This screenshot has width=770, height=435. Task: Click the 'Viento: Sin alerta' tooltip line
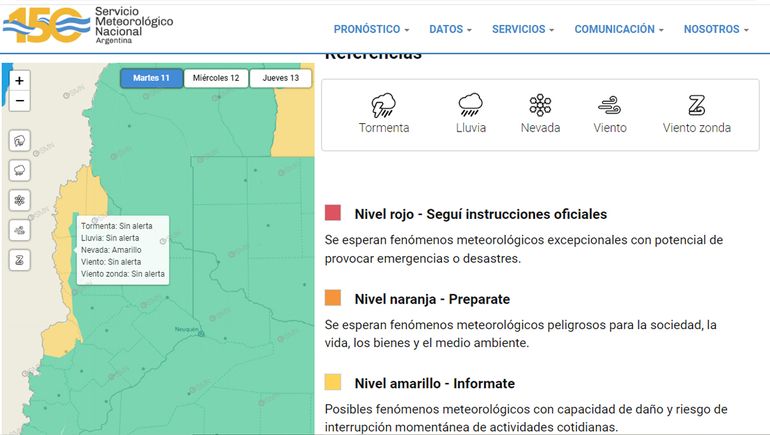[x=111, y=262]
